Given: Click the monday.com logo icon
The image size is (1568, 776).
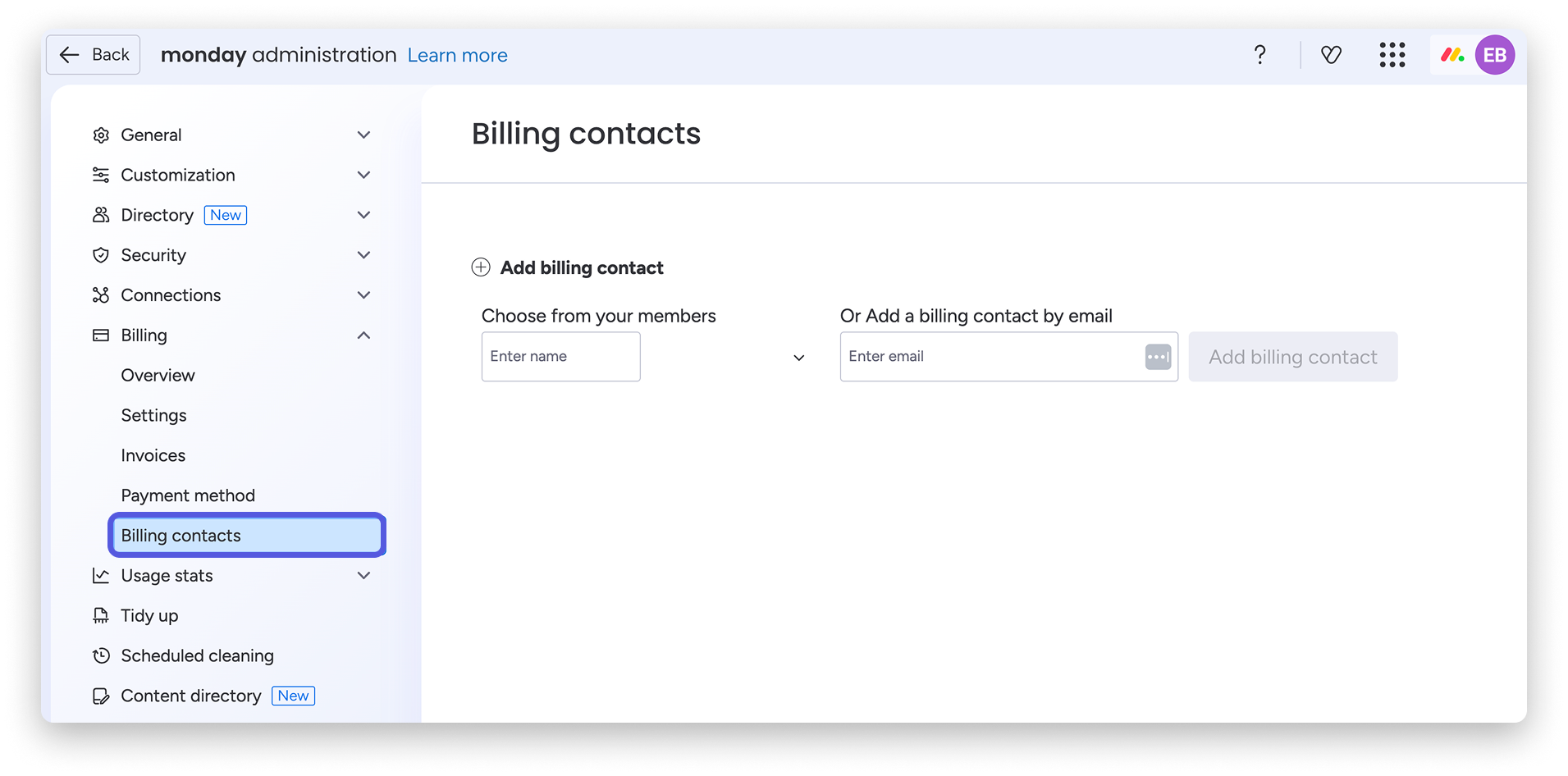Looking at the screenshot, I should pos(1452,55).
